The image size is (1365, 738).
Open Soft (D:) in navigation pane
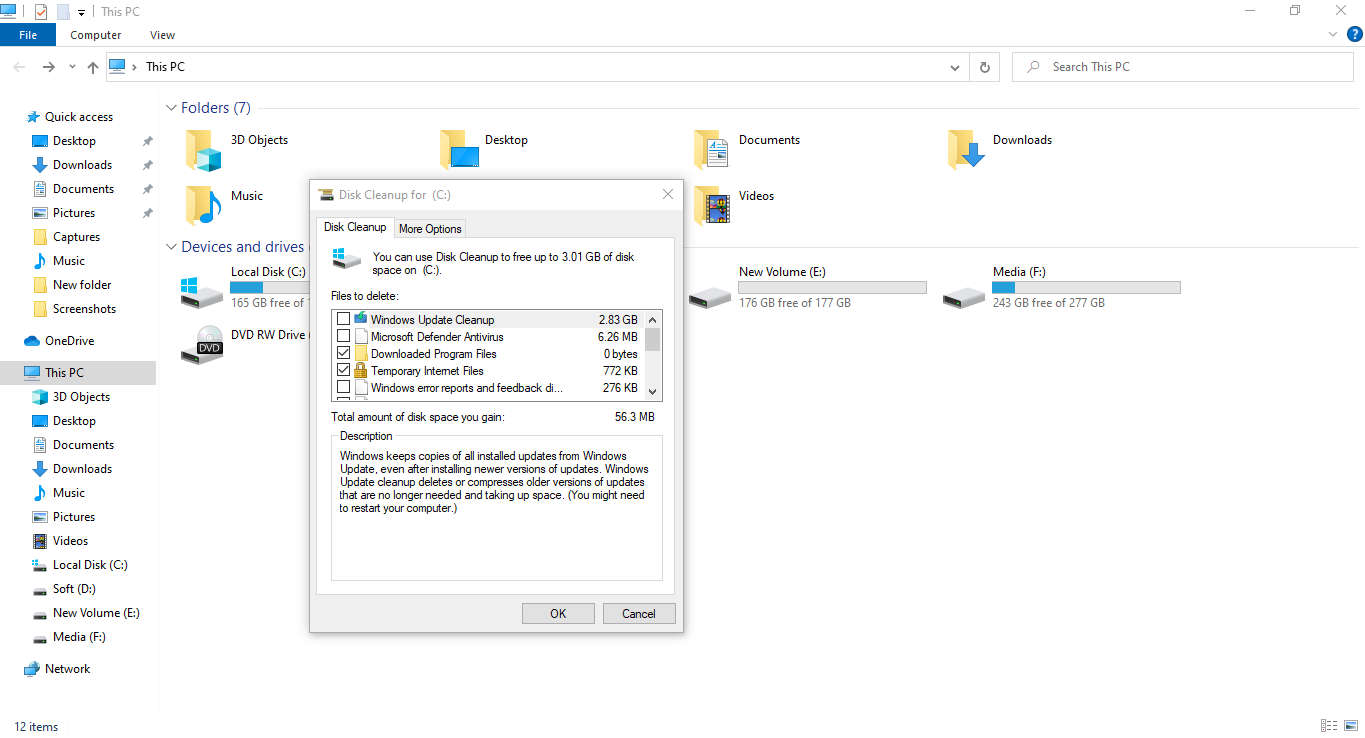click(x=63, y=589)
